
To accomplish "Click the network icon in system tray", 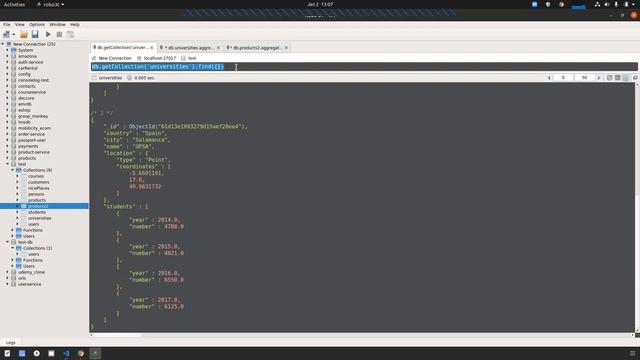I will click(x=597, y=4).
